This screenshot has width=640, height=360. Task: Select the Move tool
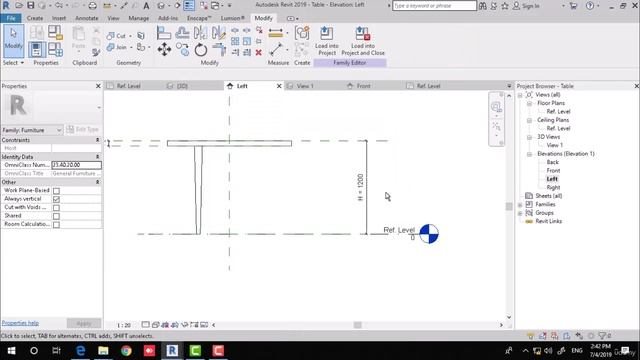pos(164,50)
